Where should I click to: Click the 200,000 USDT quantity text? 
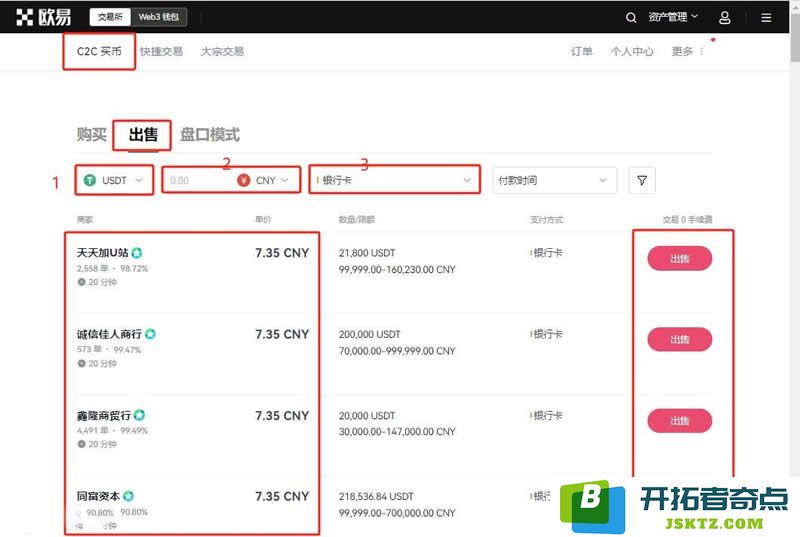tap(369, 335)
